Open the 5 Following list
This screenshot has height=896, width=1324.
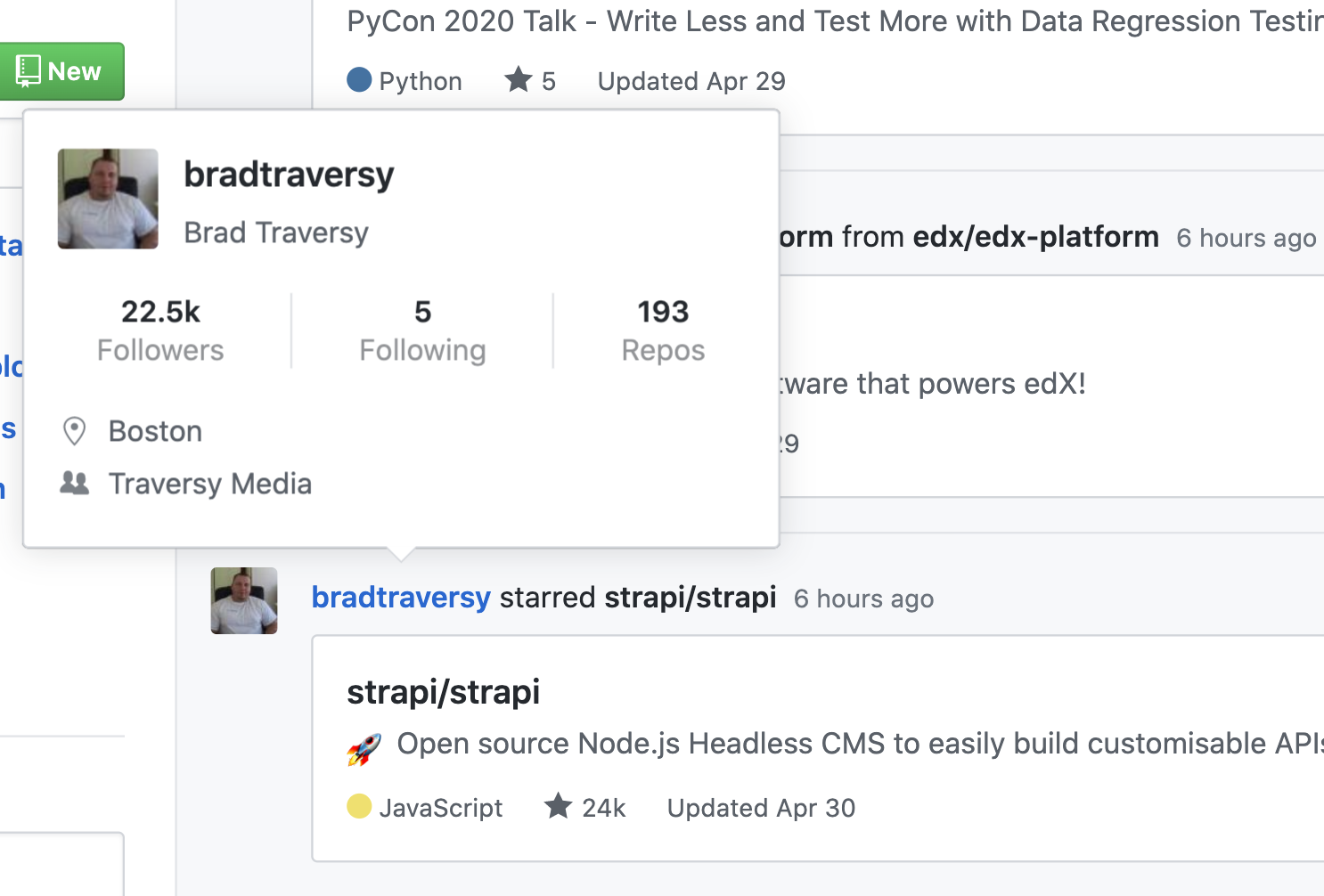tap(422, 330)
